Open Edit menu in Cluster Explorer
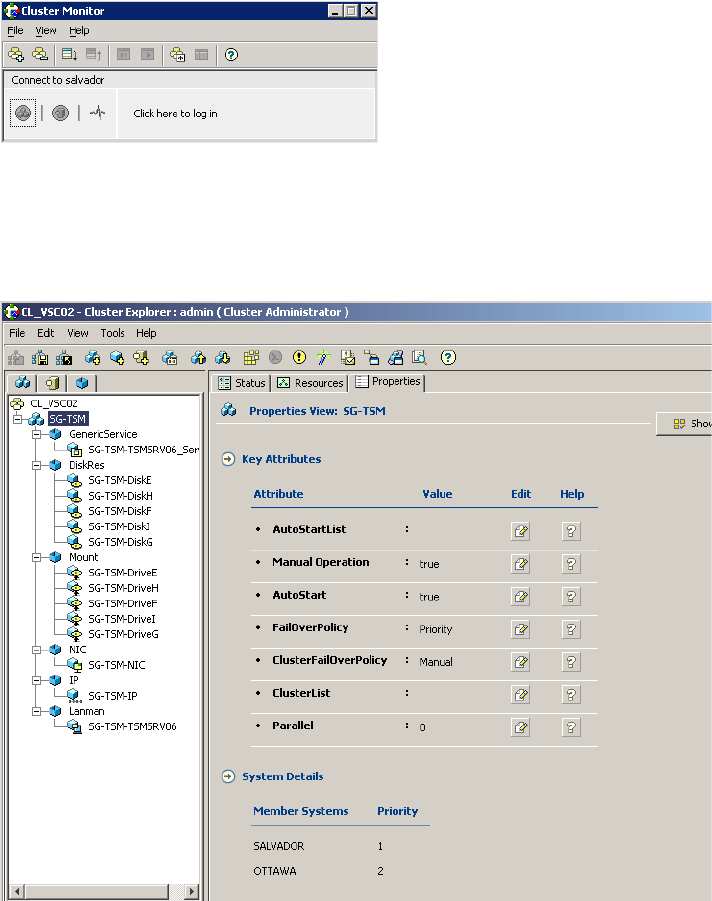 45,333
